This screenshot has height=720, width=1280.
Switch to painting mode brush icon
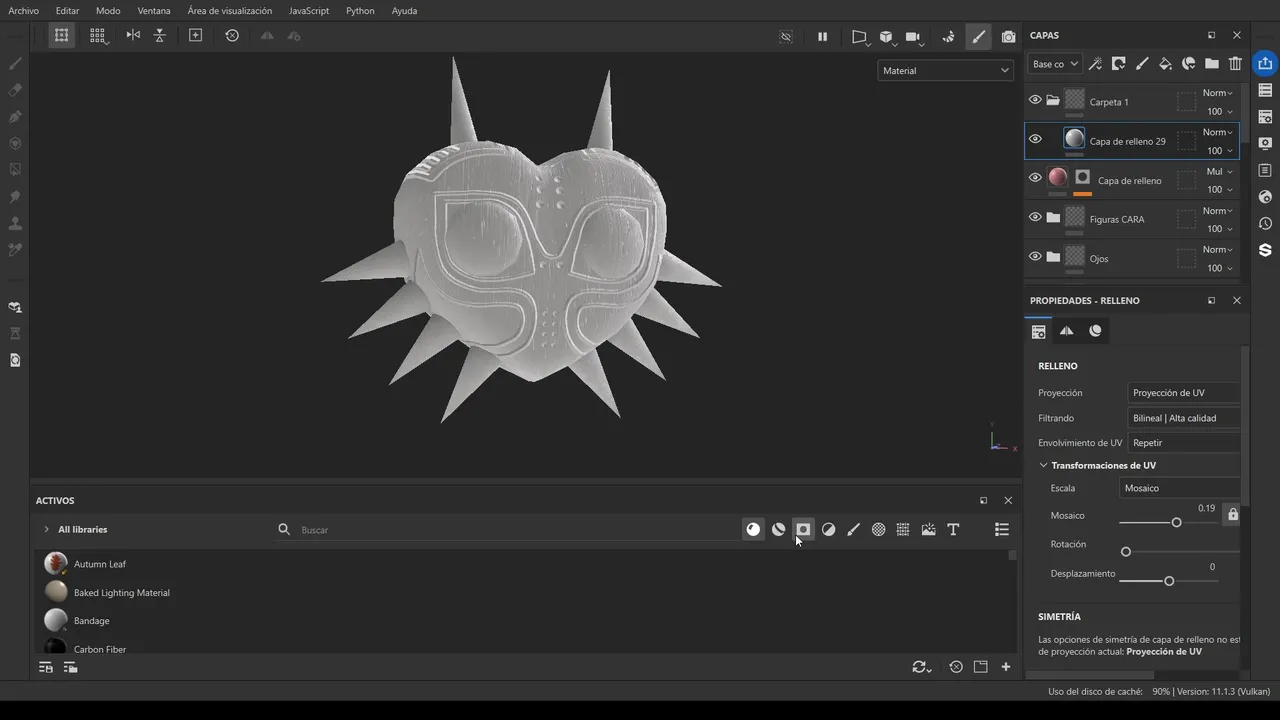point(978,36)
